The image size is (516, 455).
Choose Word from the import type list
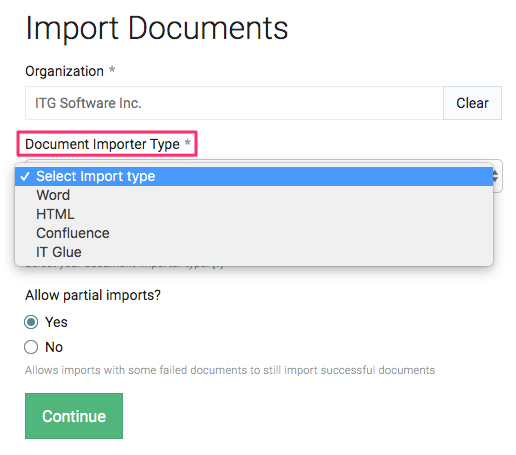pyautogui.click(x=254, y=195)
